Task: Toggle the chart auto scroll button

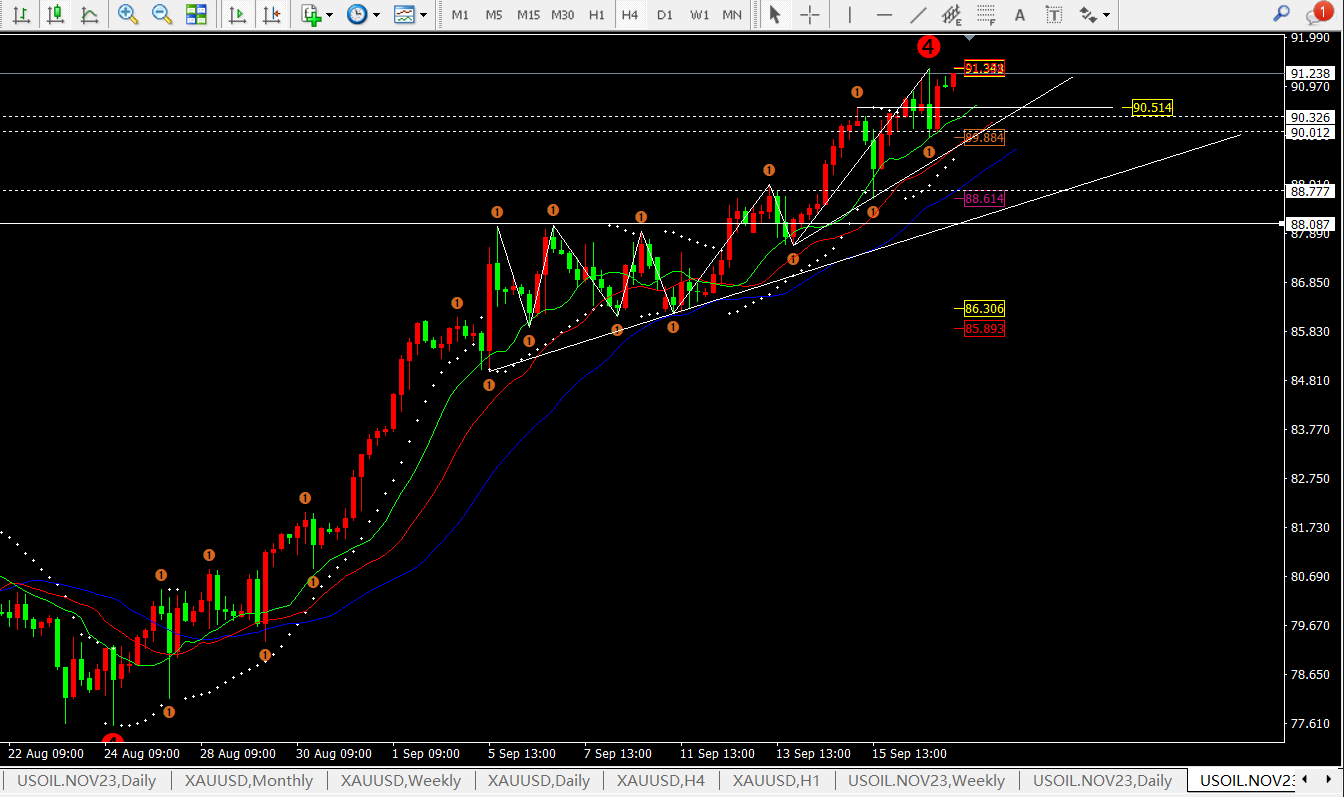Action: (237, 14)
